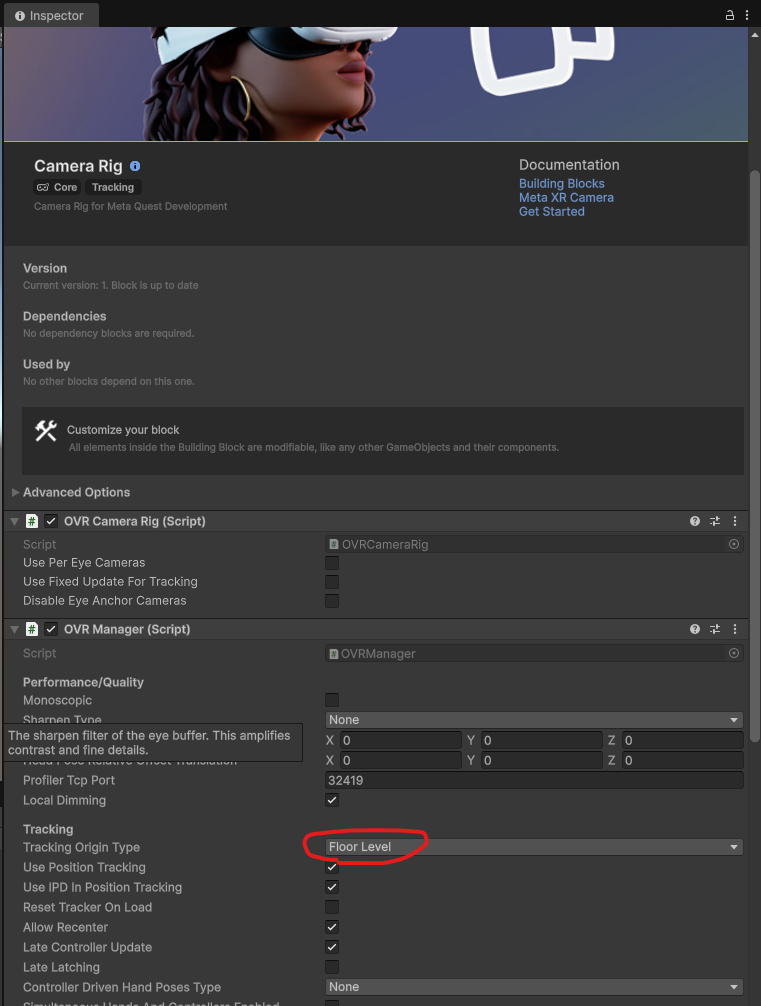Click the Camera Rig banner image
Viewport: 761px width, 1006px height.
pos(375,84)
